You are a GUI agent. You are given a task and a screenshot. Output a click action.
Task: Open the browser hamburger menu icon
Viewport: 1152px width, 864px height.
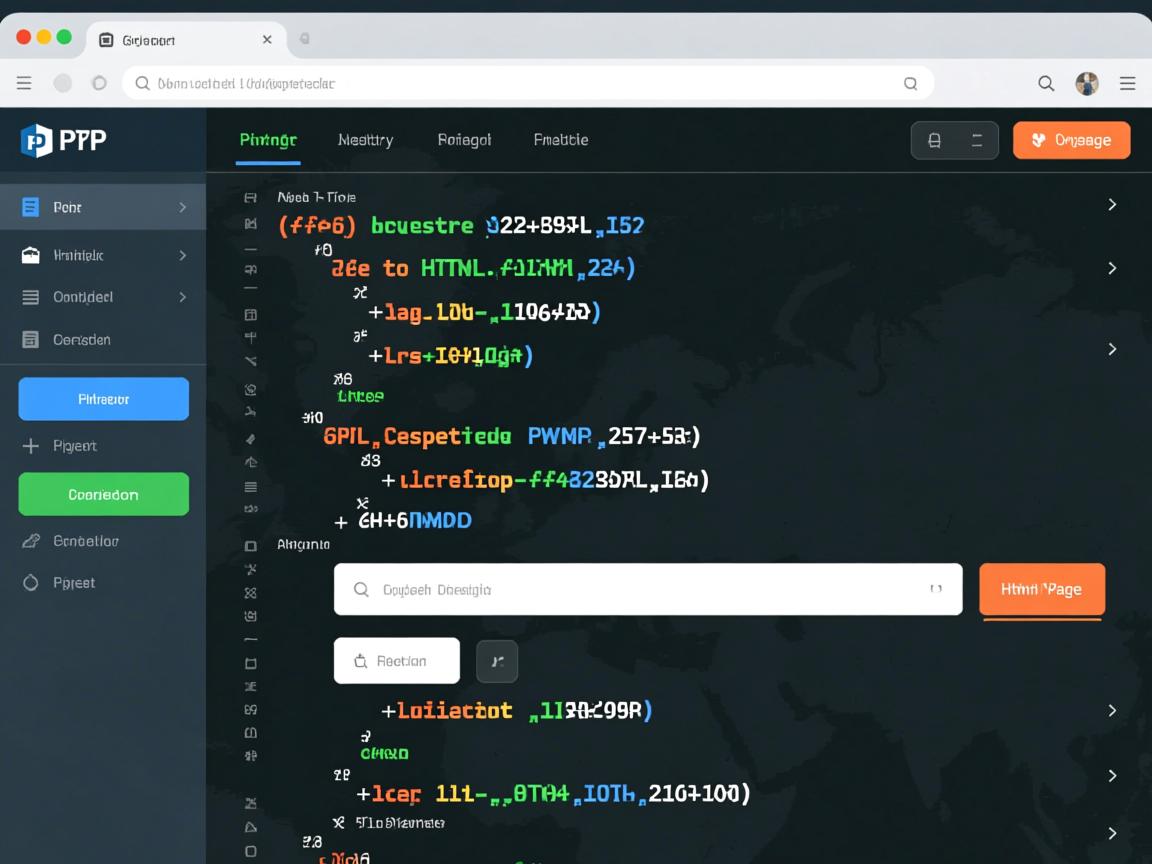pos(1127,84)
